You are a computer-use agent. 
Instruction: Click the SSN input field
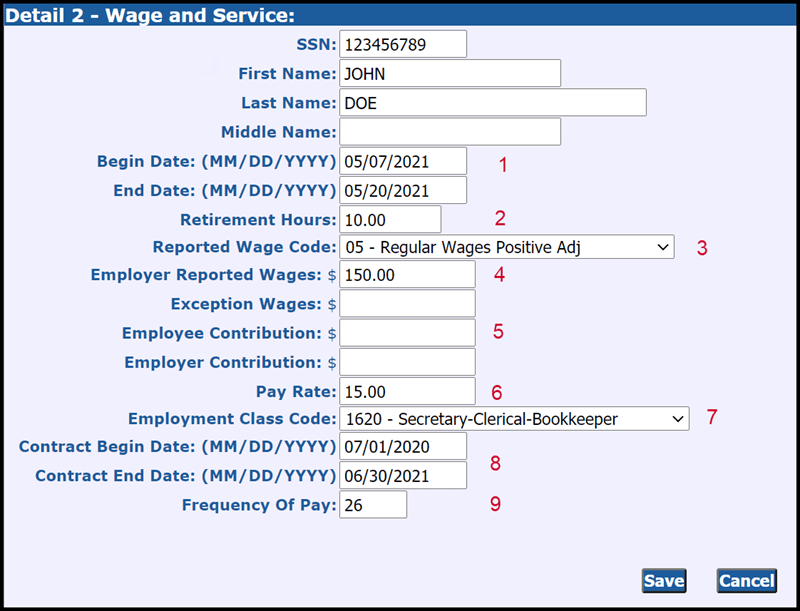click(x=405, y=44)
